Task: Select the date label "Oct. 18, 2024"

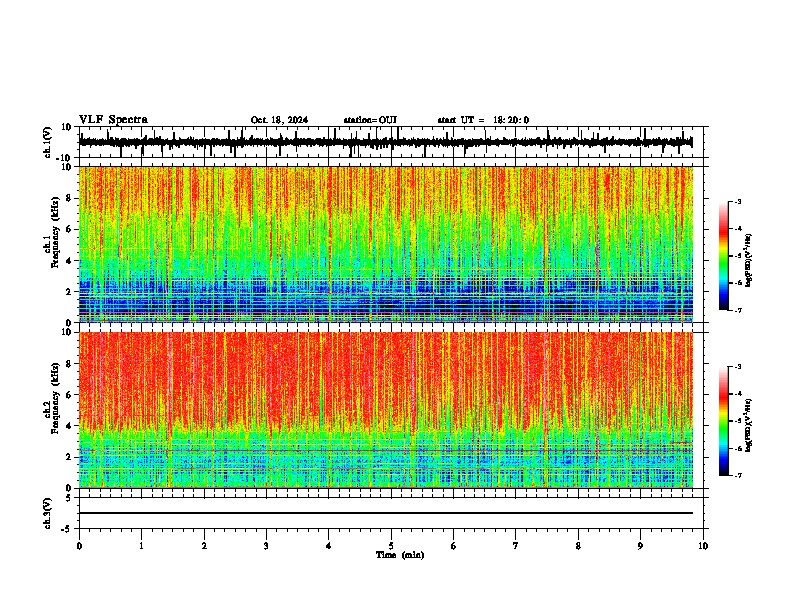Action: tap(279, 120)
